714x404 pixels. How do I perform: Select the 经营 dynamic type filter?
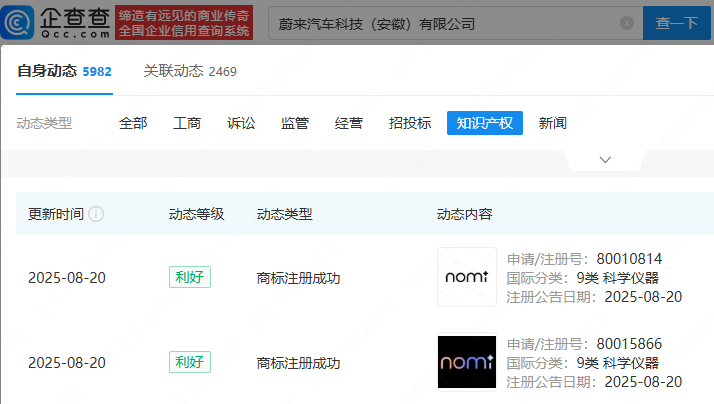click(x=348, y=123)
